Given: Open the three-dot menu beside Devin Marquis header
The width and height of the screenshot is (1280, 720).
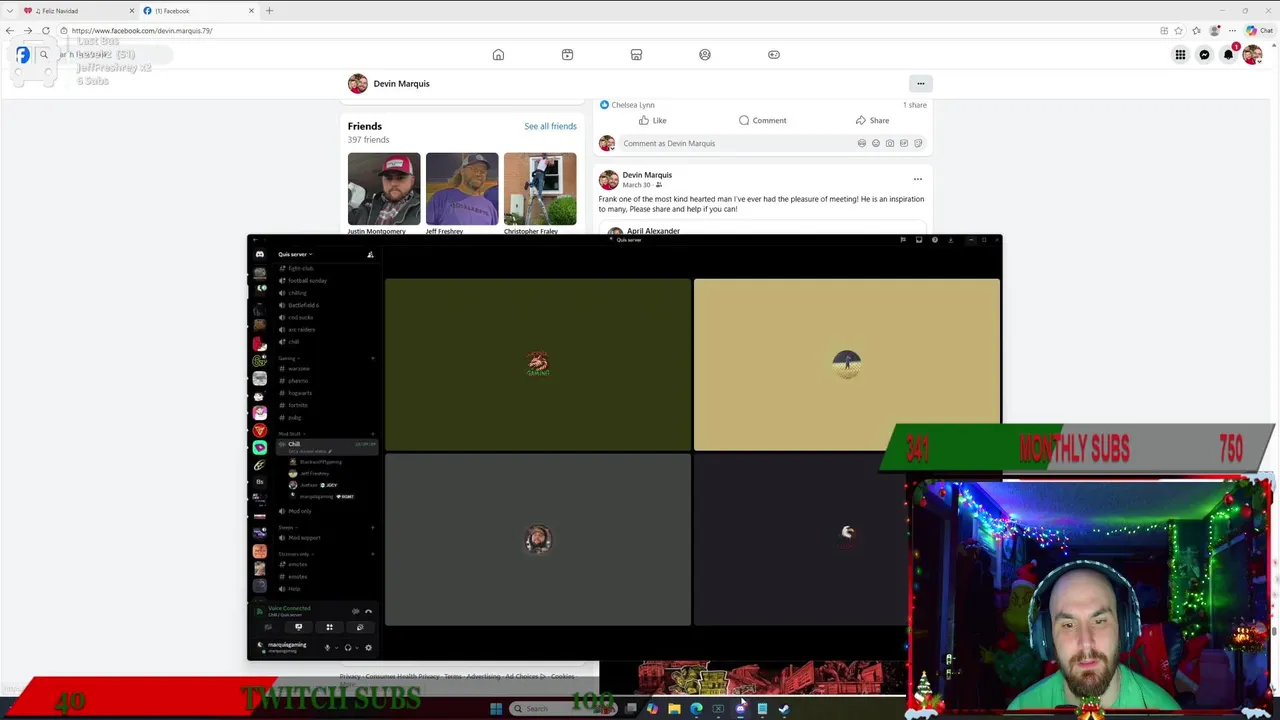Looking at the screenshot, I should coord(921,84).
